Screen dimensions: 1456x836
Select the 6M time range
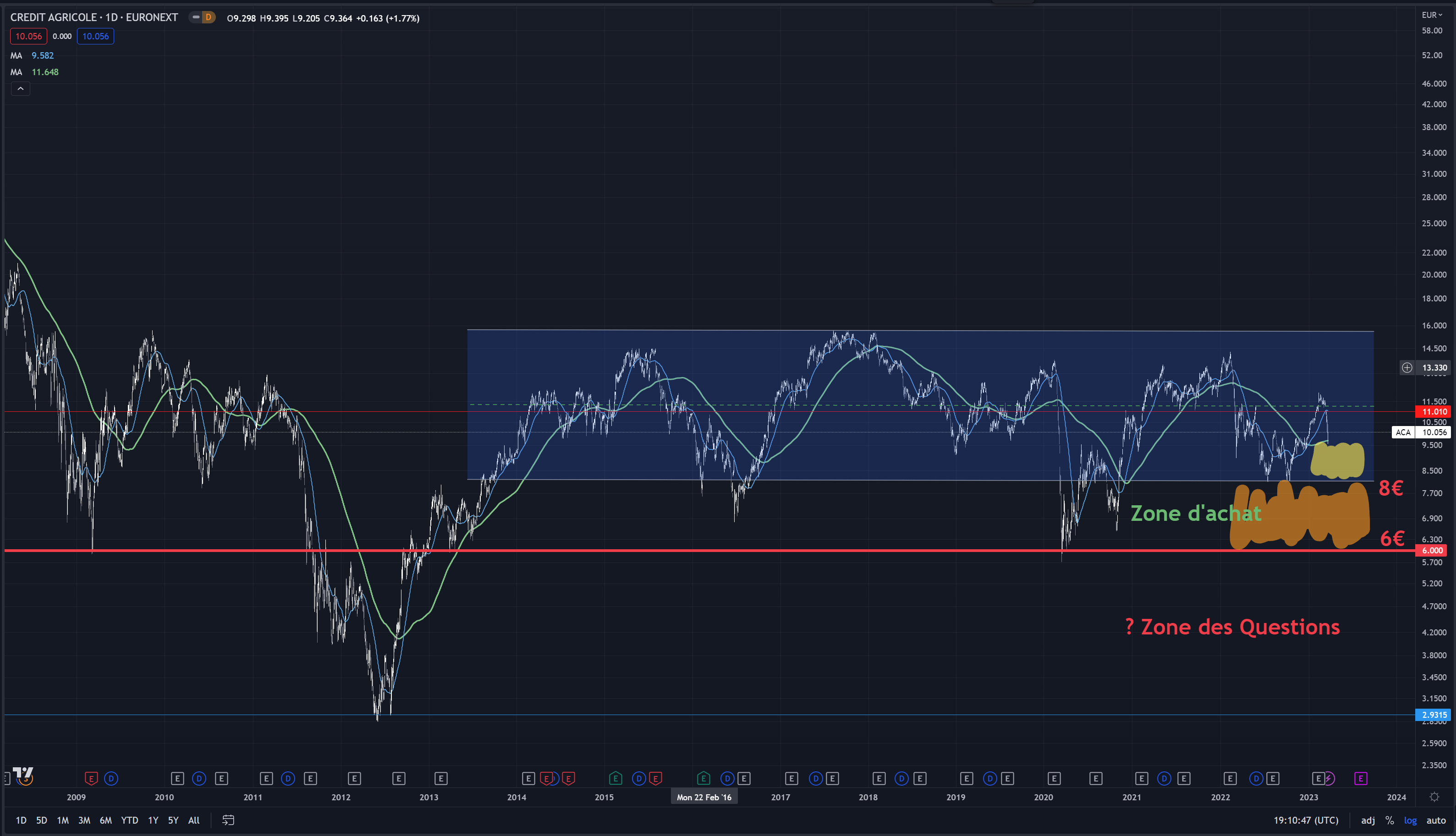point(106,820)
